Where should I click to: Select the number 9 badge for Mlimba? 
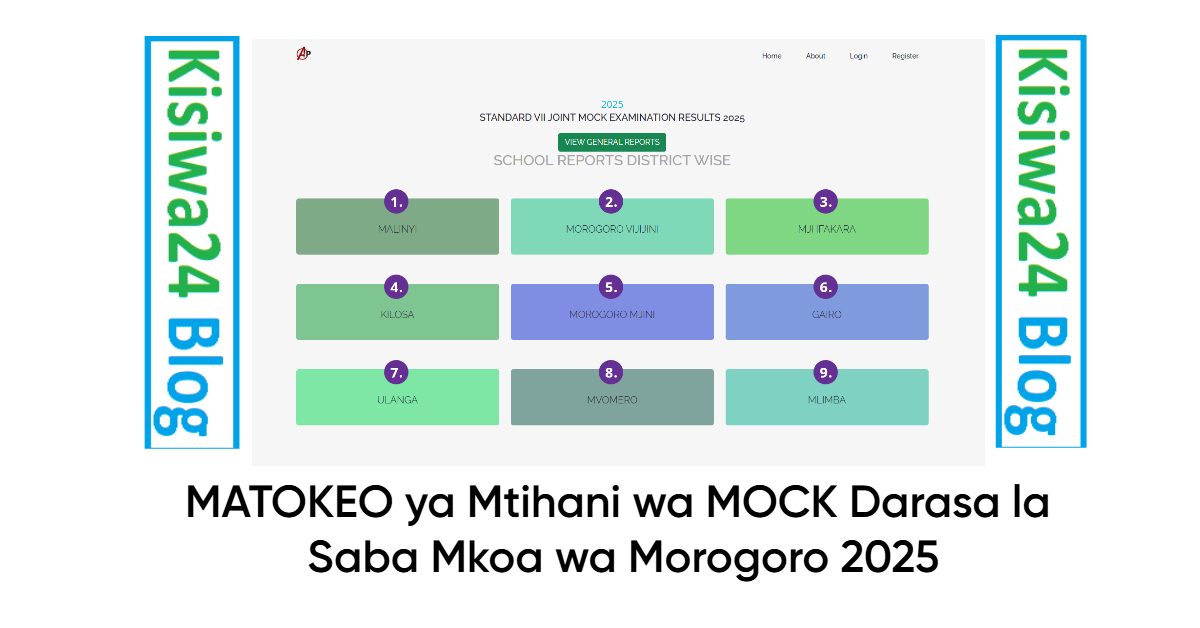(825, 372)
